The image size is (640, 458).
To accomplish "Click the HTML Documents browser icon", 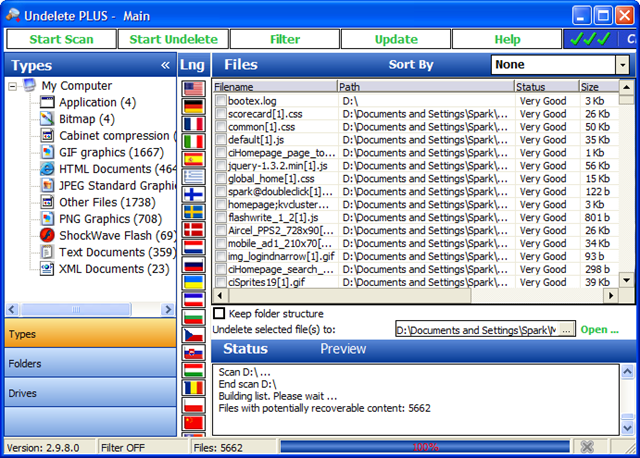I will (47, 169).
